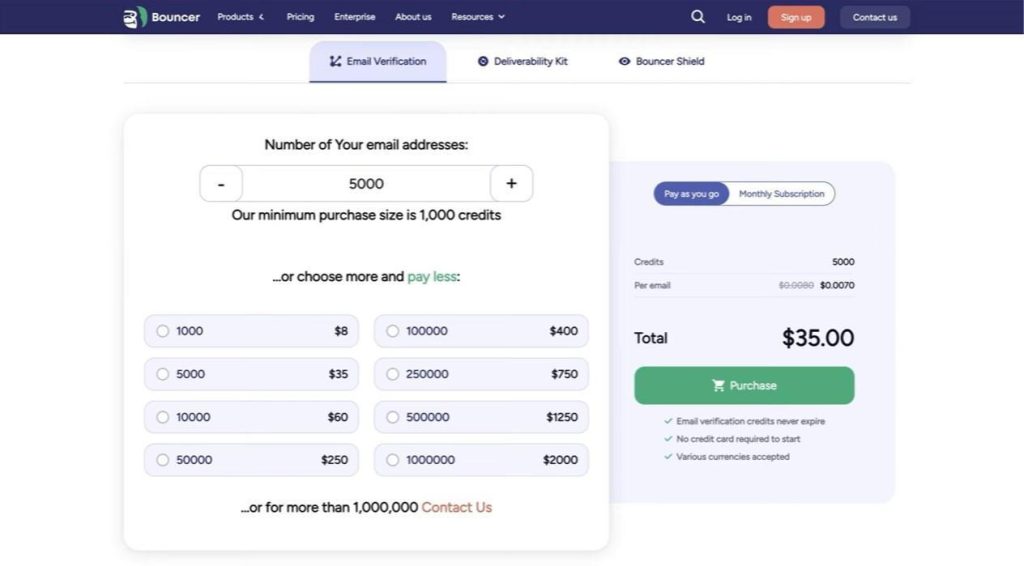Click the Bouncer Shield eye icon

click(624, 61)
